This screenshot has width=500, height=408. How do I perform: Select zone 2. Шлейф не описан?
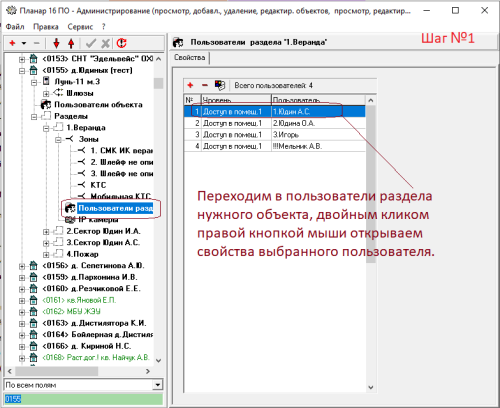click(122, 162)
